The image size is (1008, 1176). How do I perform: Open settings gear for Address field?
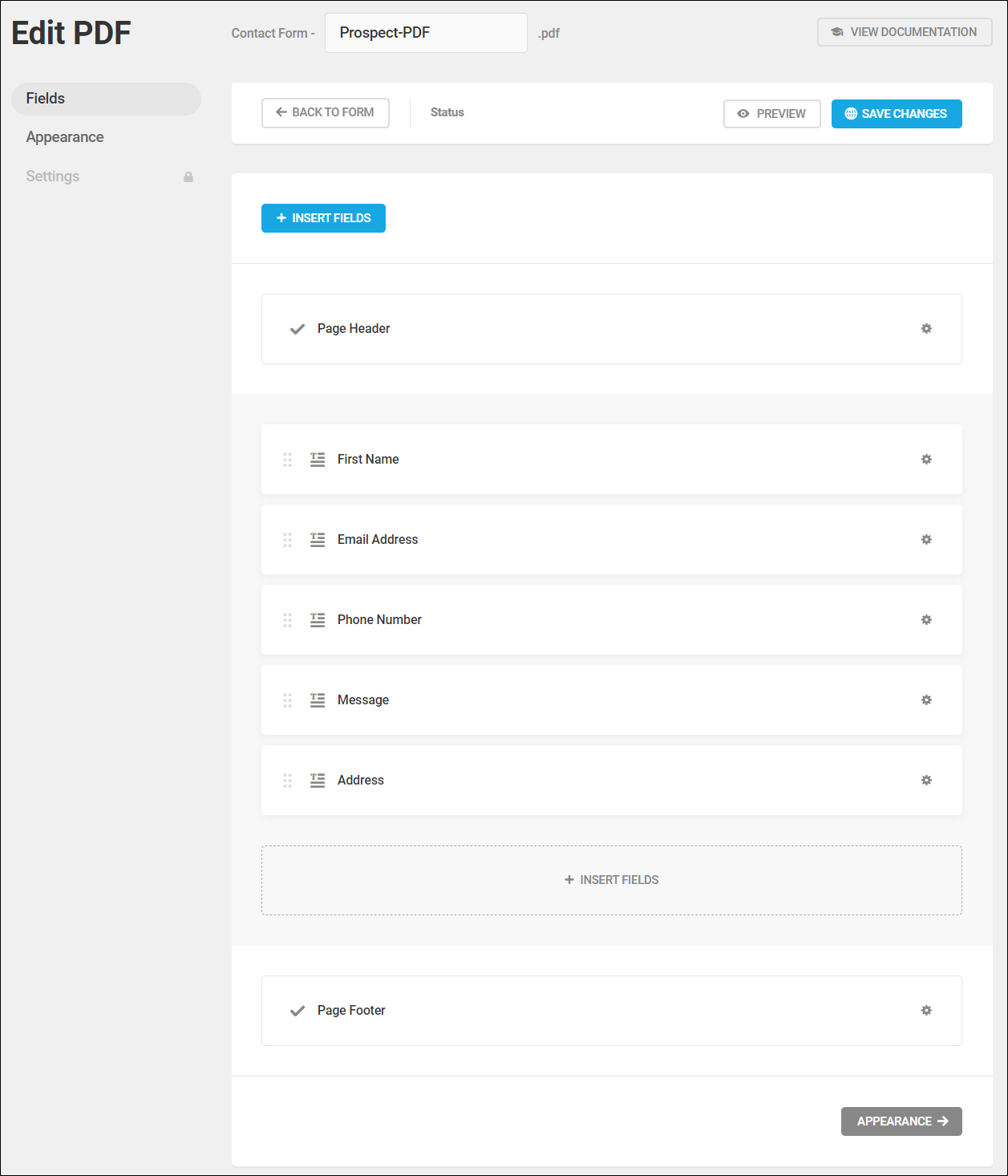coord(926,781)
